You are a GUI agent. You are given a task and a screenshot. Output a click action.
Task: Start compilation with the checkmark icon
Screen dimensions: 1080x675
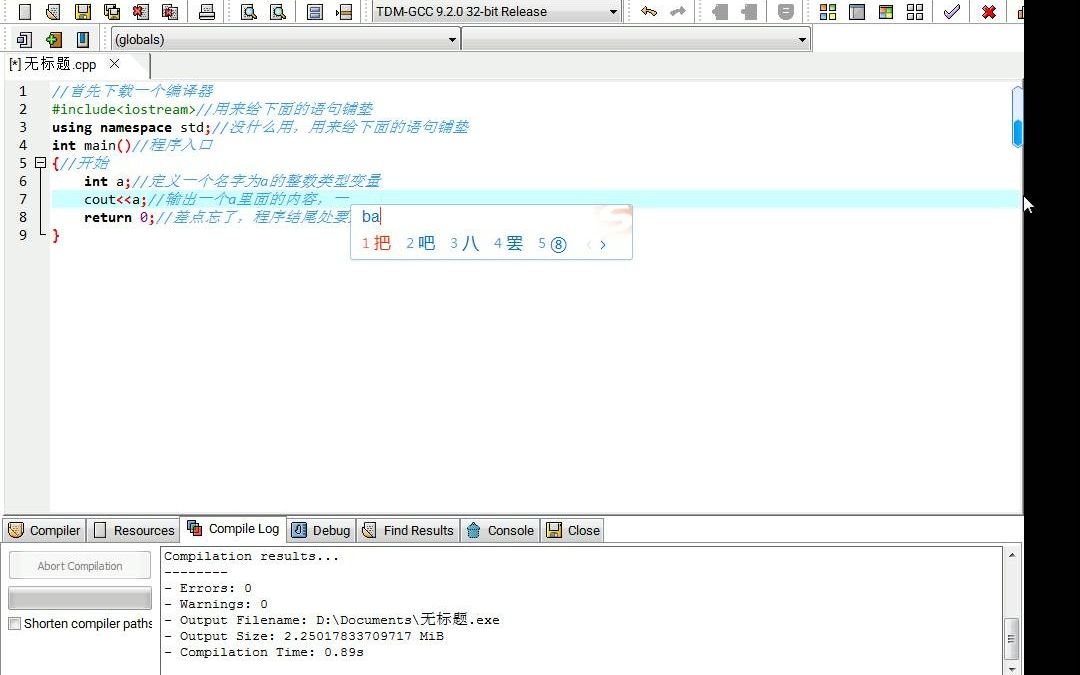click(x=951, y=11)
